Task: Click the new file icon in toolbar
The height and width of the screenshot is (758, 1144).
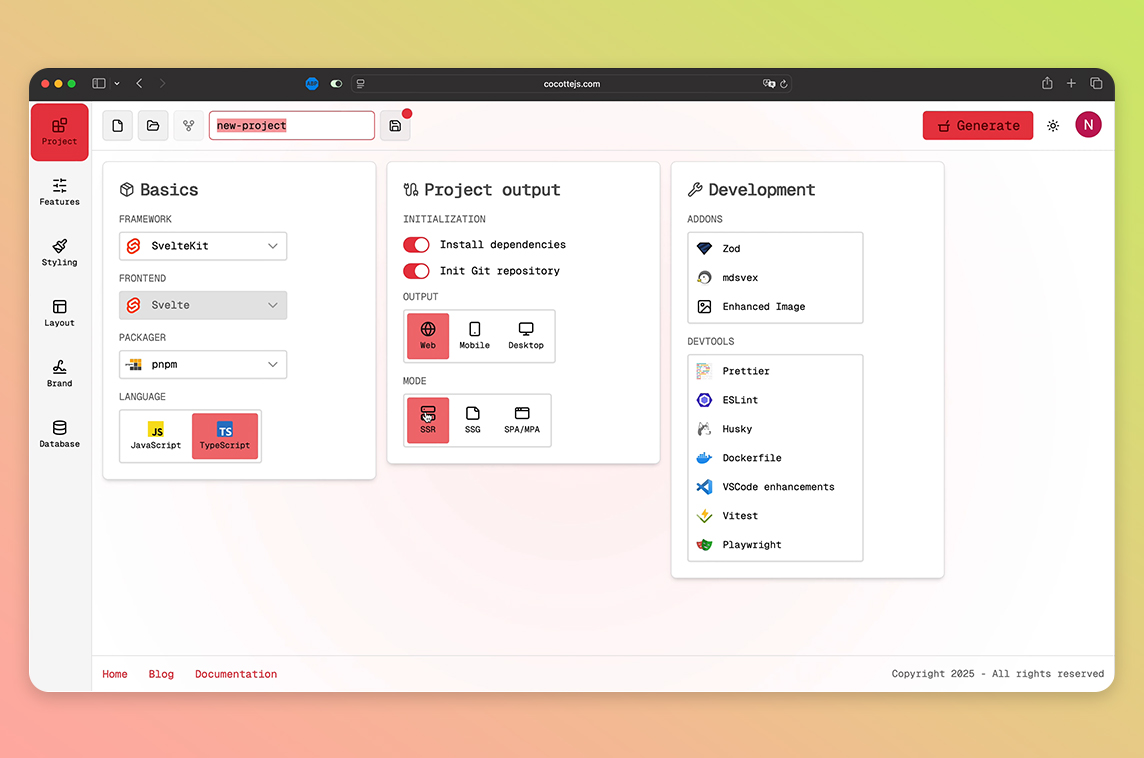Action: (118, 126)
